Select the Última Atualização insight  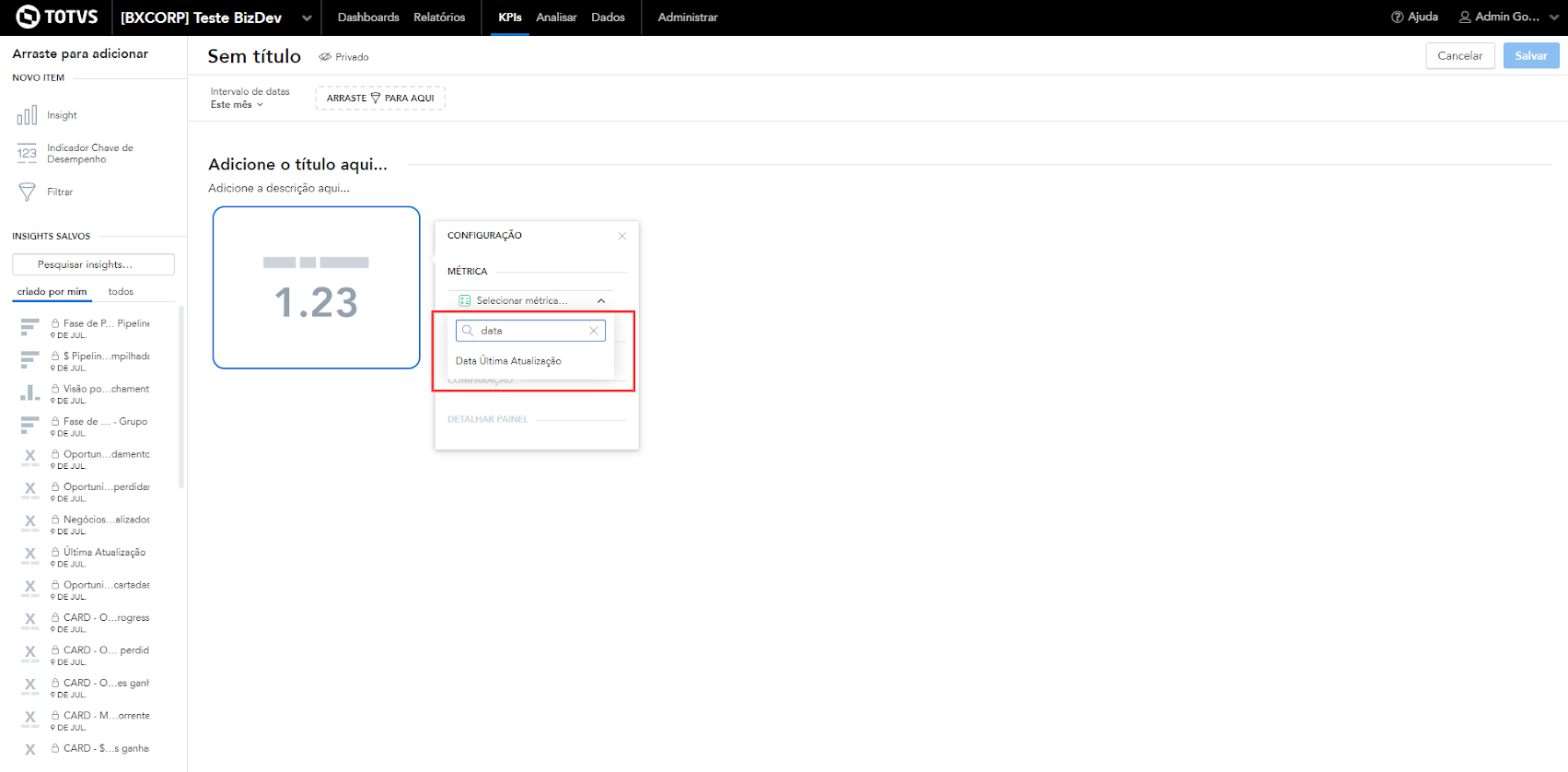tap(85, 557)
